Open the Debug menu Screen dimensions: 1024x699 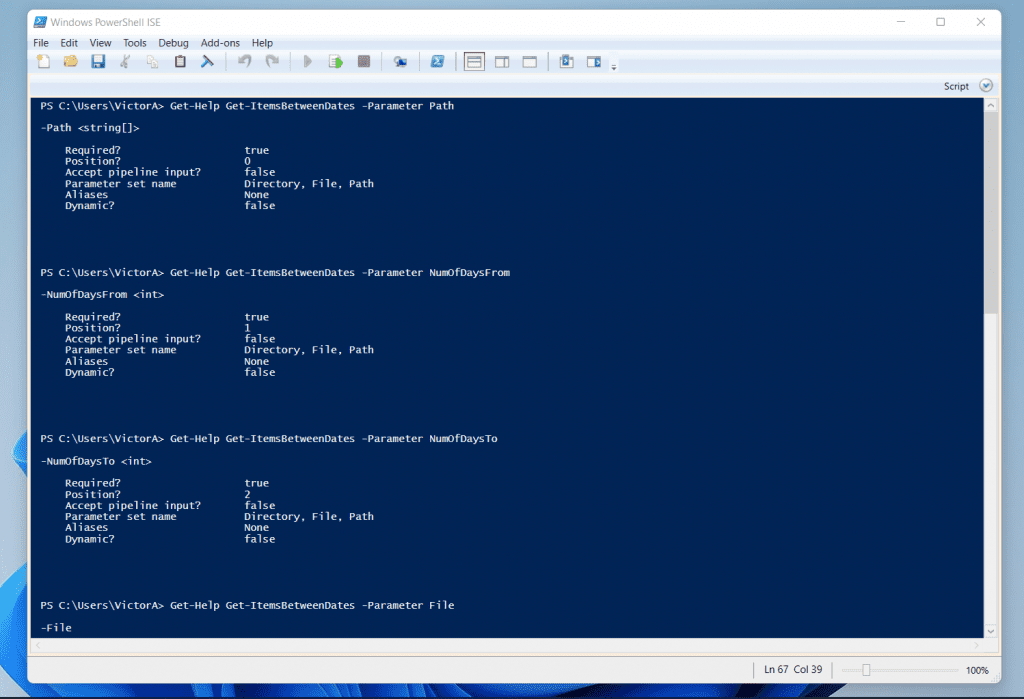pyautogui.click(x=173, y=42)
